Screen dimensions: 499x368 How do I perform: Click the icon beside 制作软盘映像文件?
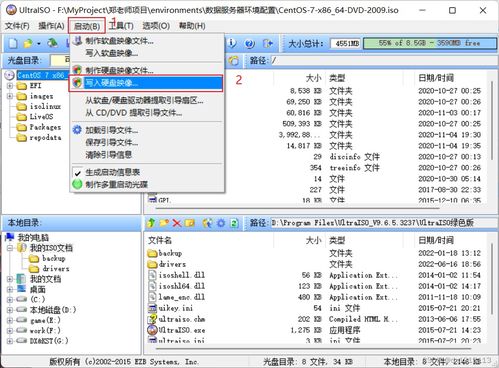point(77,41)
